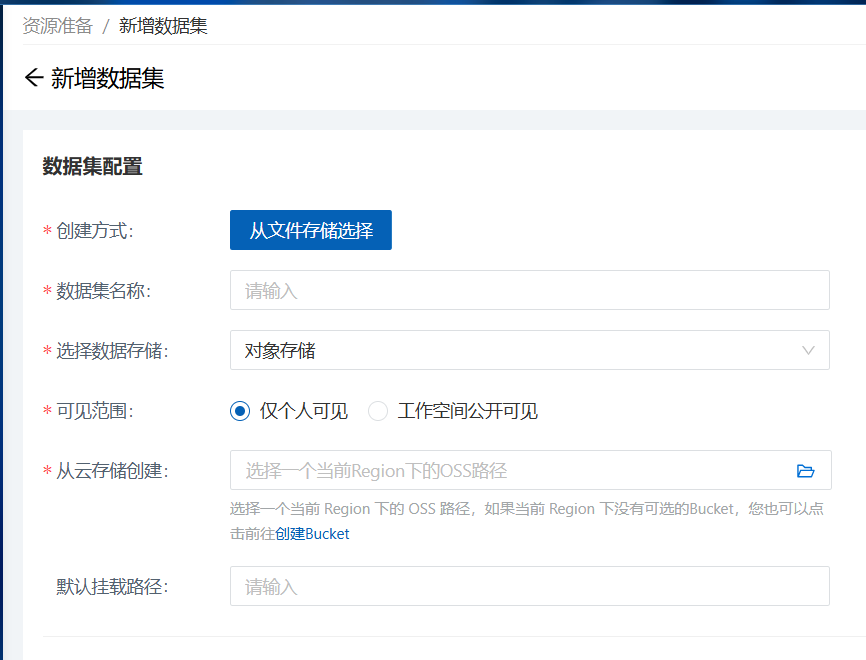Click the OSS路径 selection input field
Viewport: 866px width, 660px height.
[x=510, y=471]
